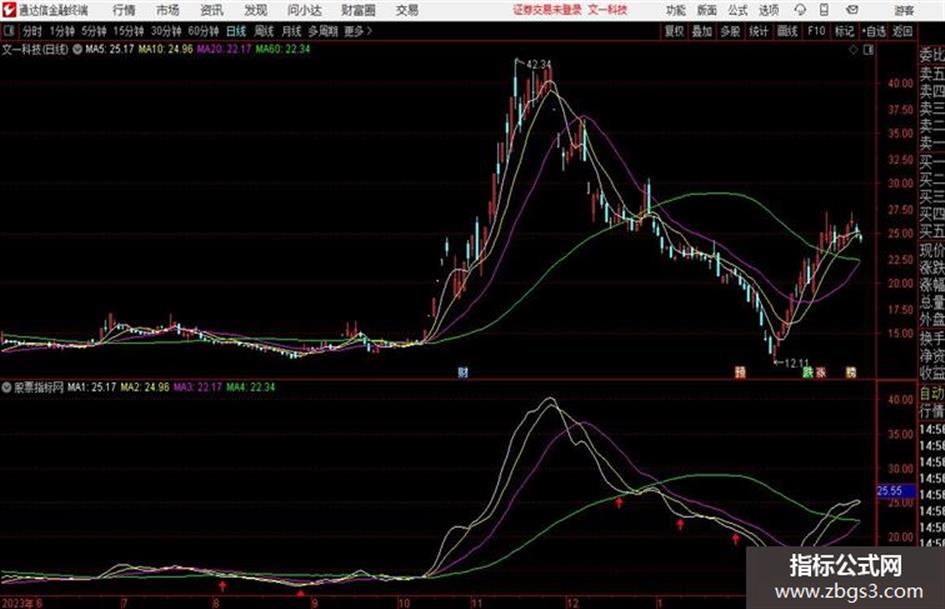Click the 文一科技(日线) chart title
Screen dimensions: 945x609
coord(35,49)
